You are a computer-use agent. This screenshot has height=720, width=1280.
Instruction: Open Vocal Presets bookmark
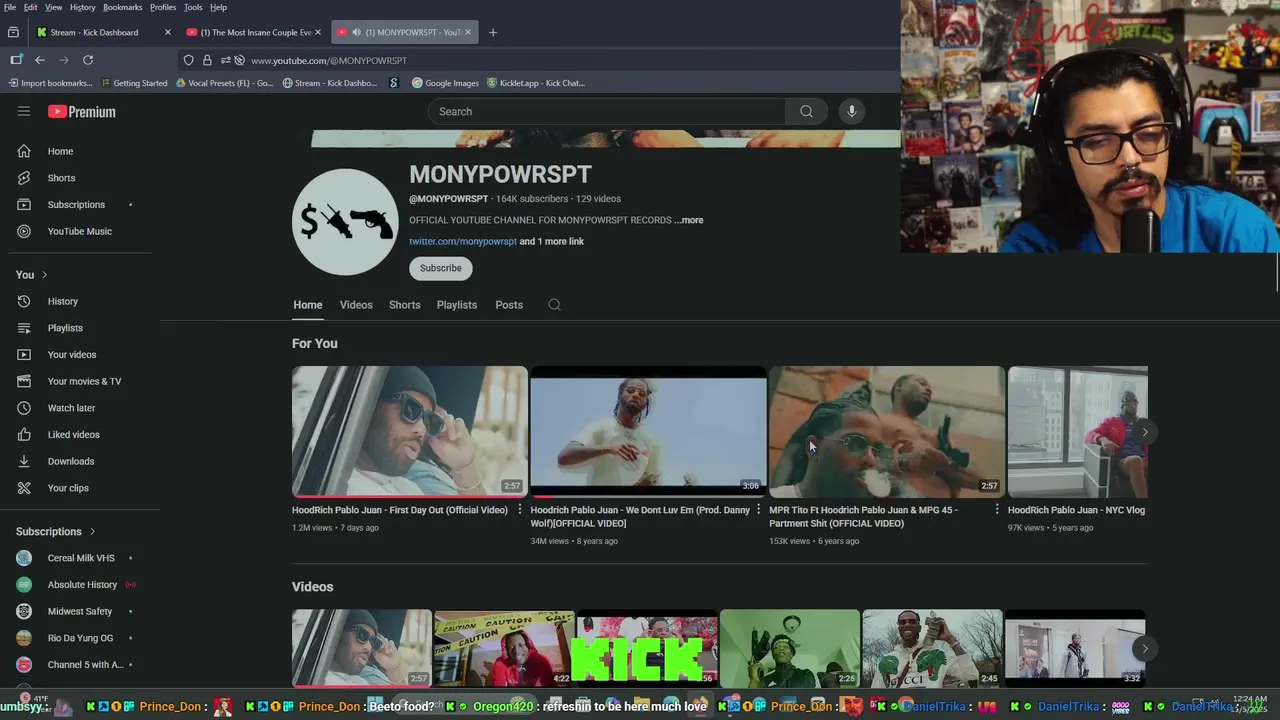pyautogui.click(x=224, y=83)
